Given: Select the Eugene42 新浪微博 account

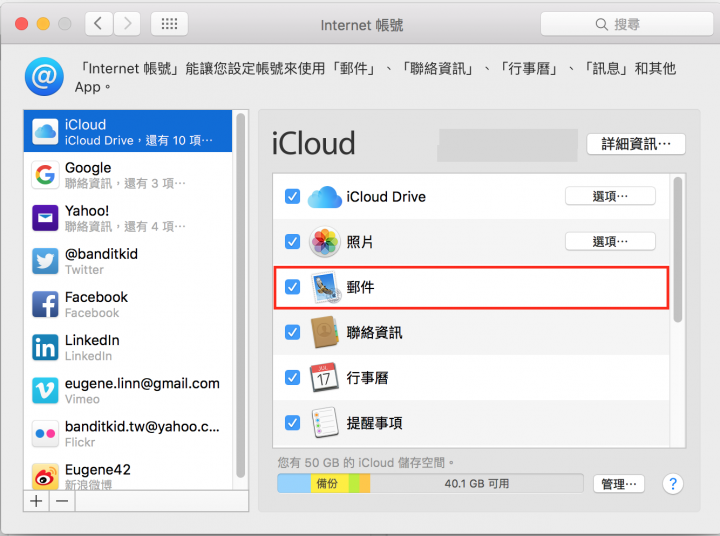Looking at the screenshot, I should pos(128,473).
